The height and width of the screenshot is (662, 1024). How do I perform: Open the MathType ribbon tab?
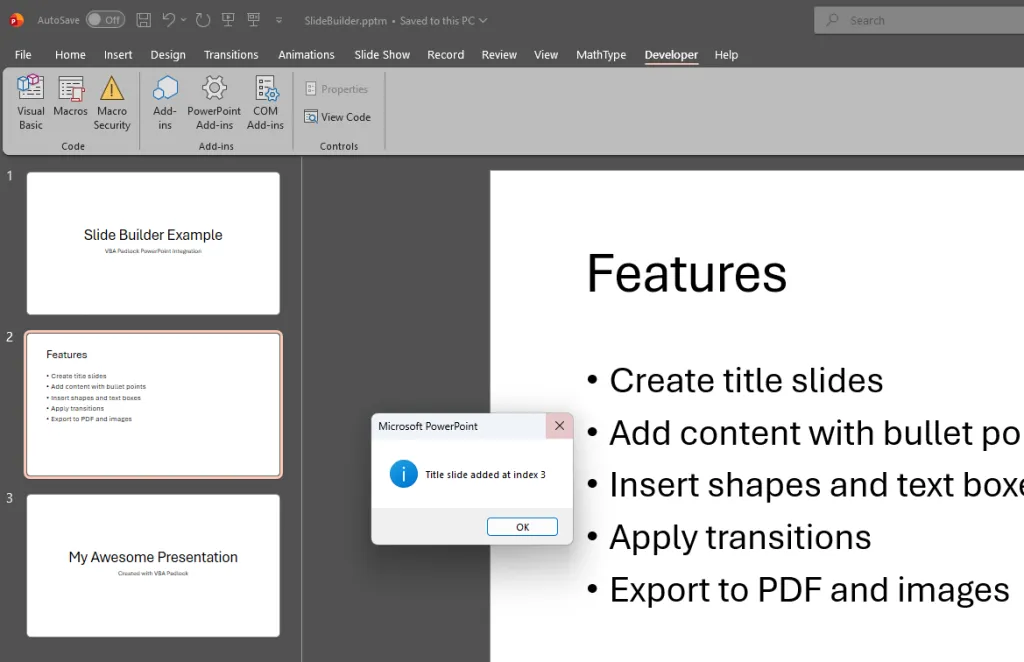[x=601, y=55]
